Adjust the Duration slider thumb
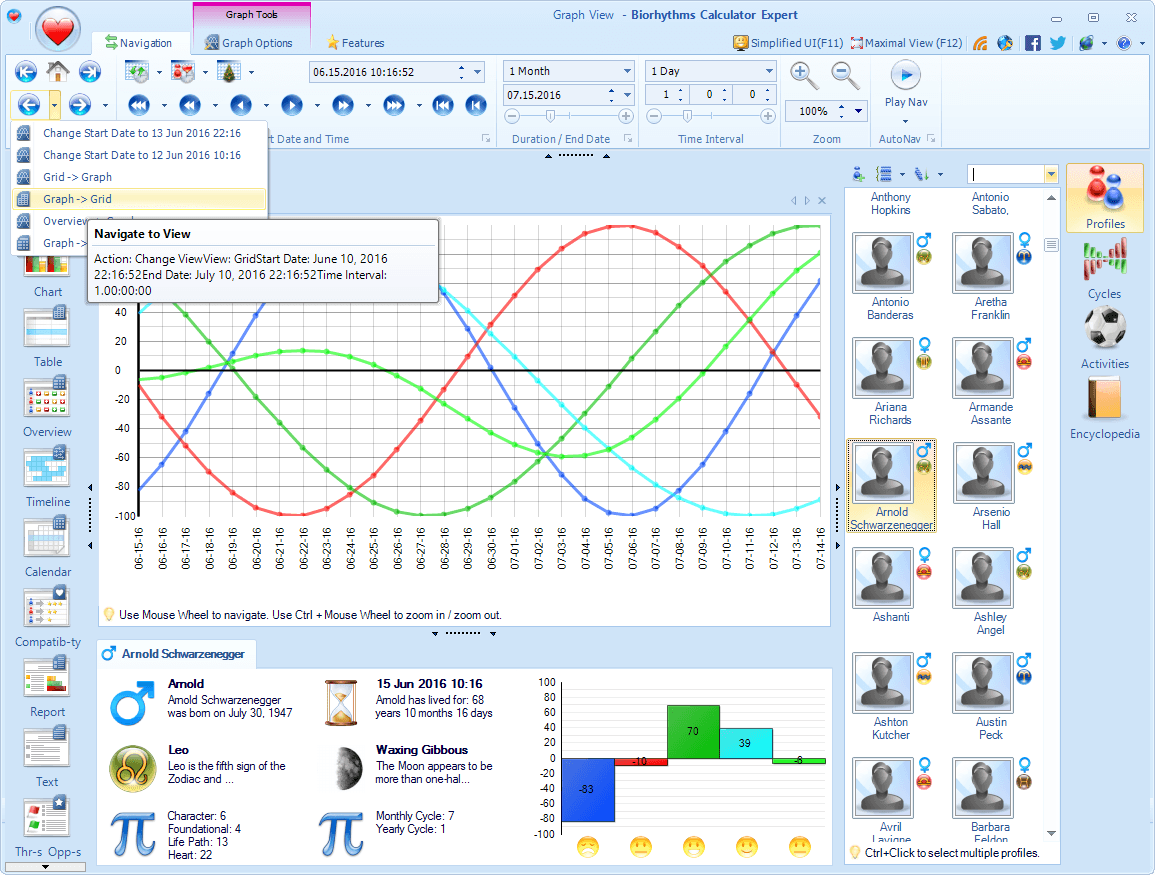Viewport: 1155px width, 875px height. [550, 116]
